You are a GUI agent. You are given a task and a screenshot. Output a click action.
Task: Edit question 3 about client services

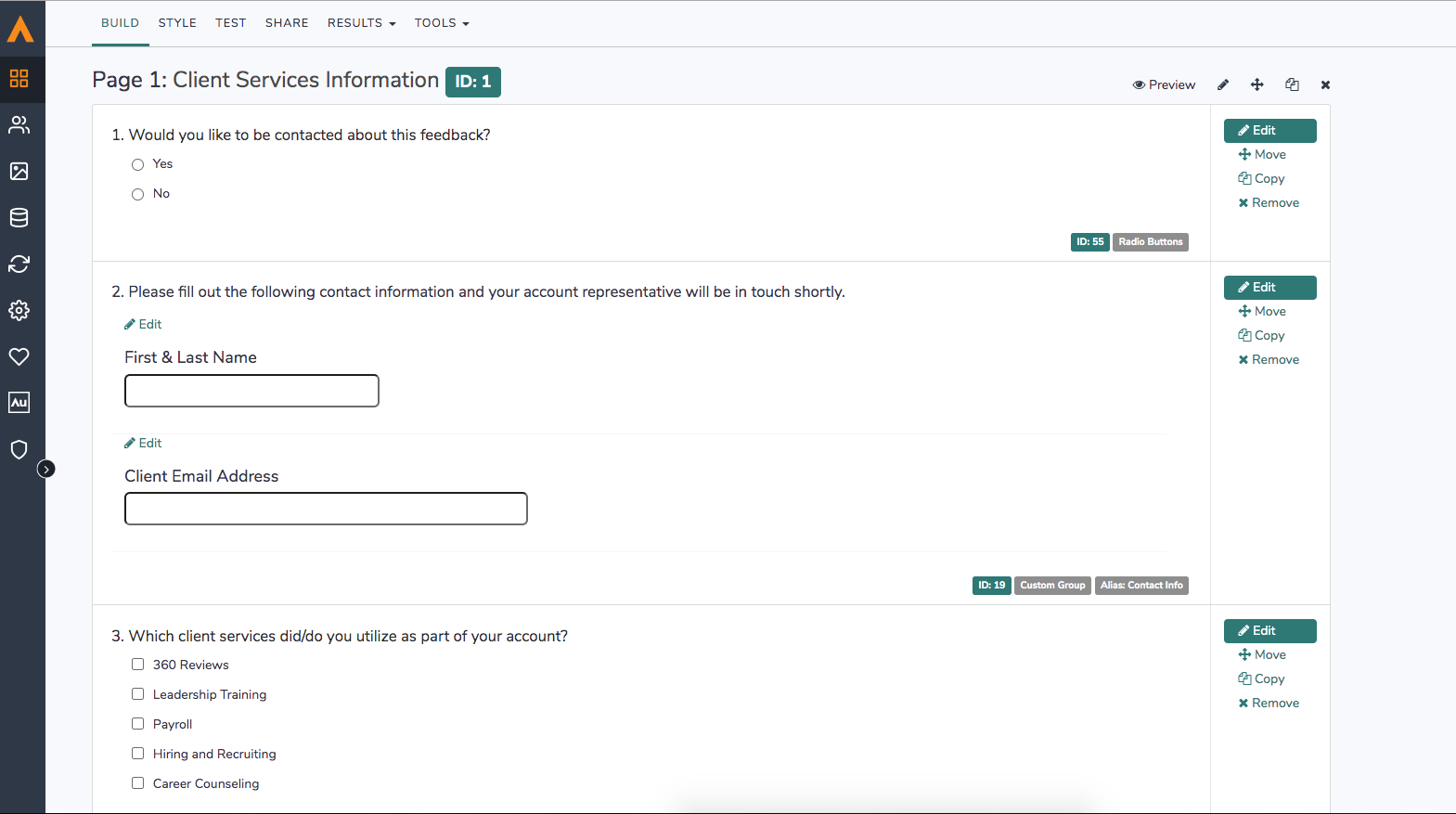(x=1269, y=631)
